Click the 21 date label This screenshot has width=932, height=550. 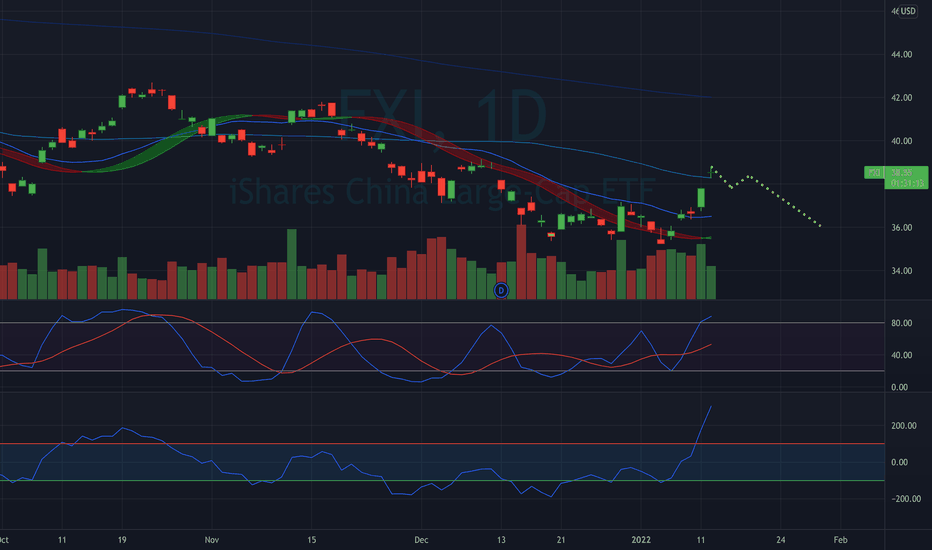pyautogui.click(x=561, y=540)
